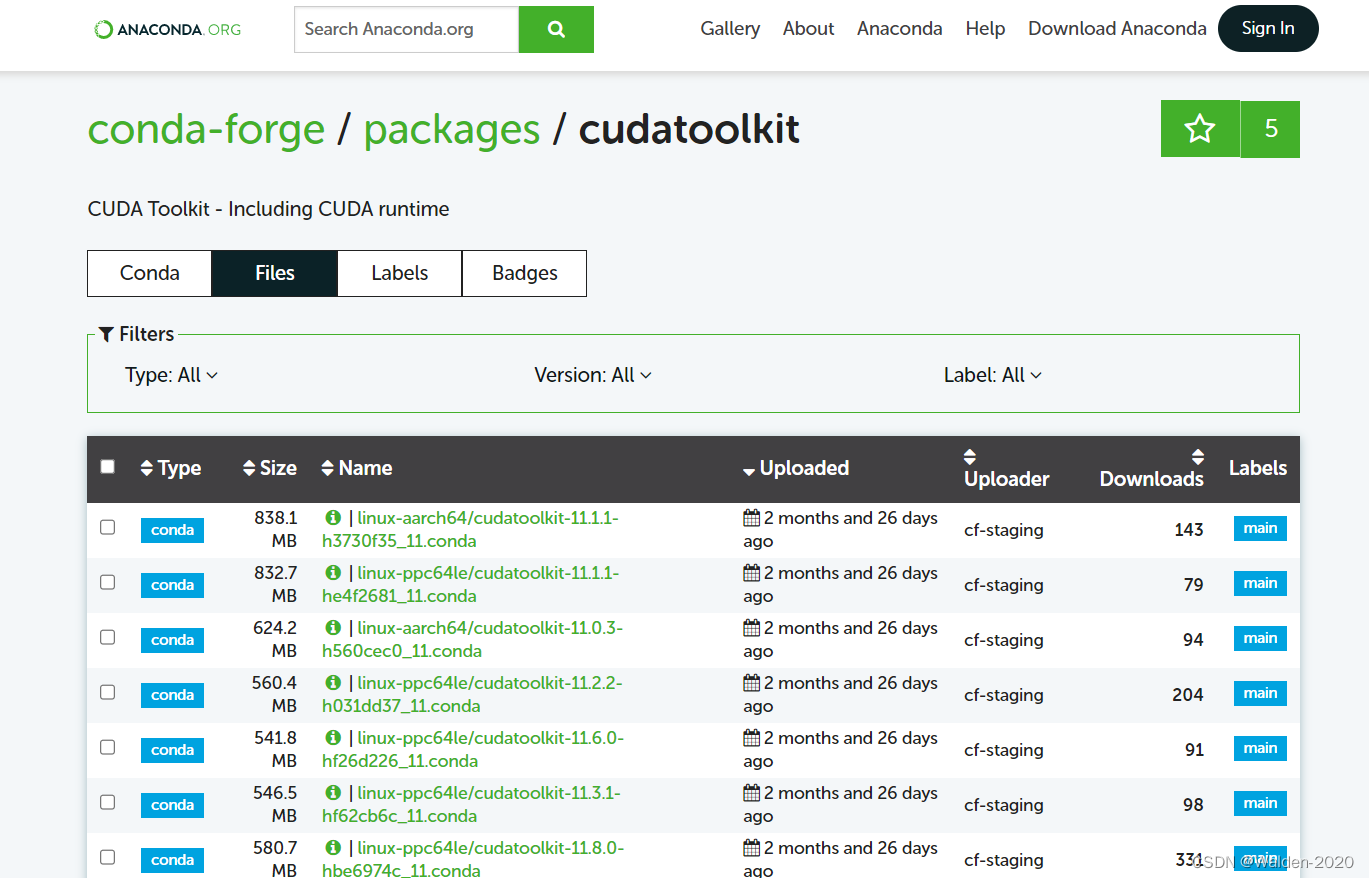Open linux-aarch64/cudatoolkit-11.0.3-h560cec0_11.conda file link
1369x878 pixels.
pyautogui.click(x=472, y=639)
